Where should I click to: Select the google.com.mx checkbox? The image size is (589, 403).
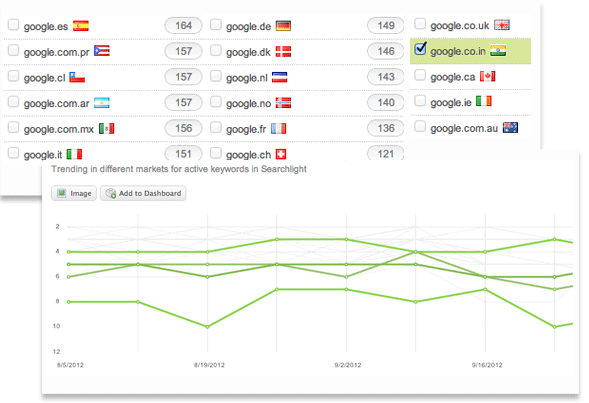coord(14,127)
